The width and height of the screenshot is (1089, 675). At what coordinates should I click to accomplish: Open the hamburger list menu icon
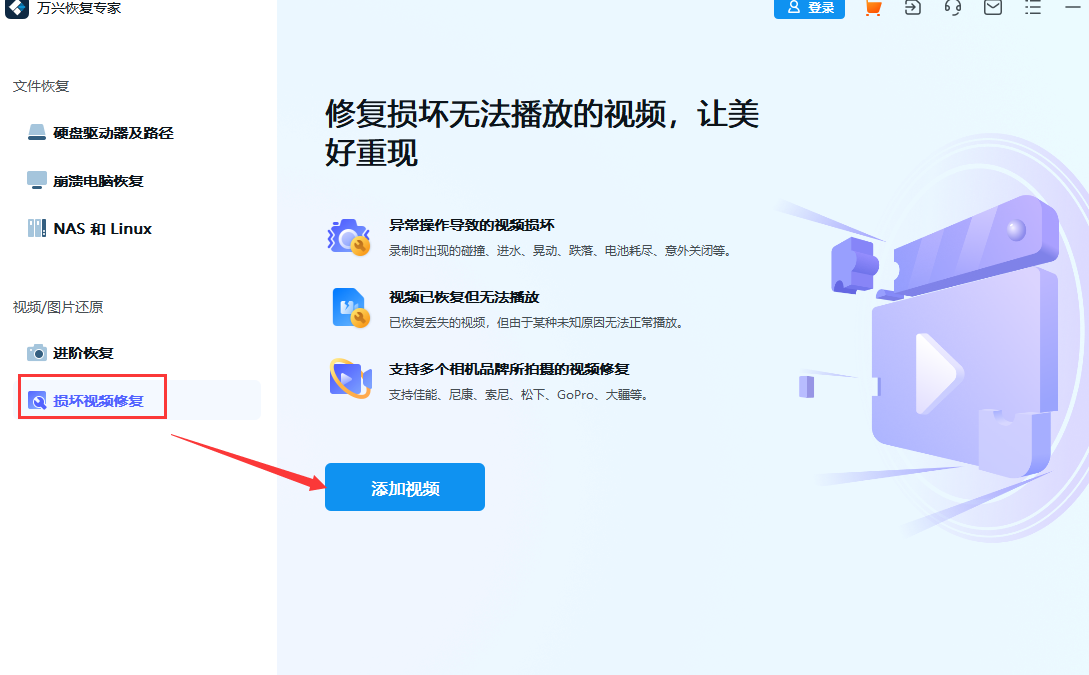pos(1033,9)
